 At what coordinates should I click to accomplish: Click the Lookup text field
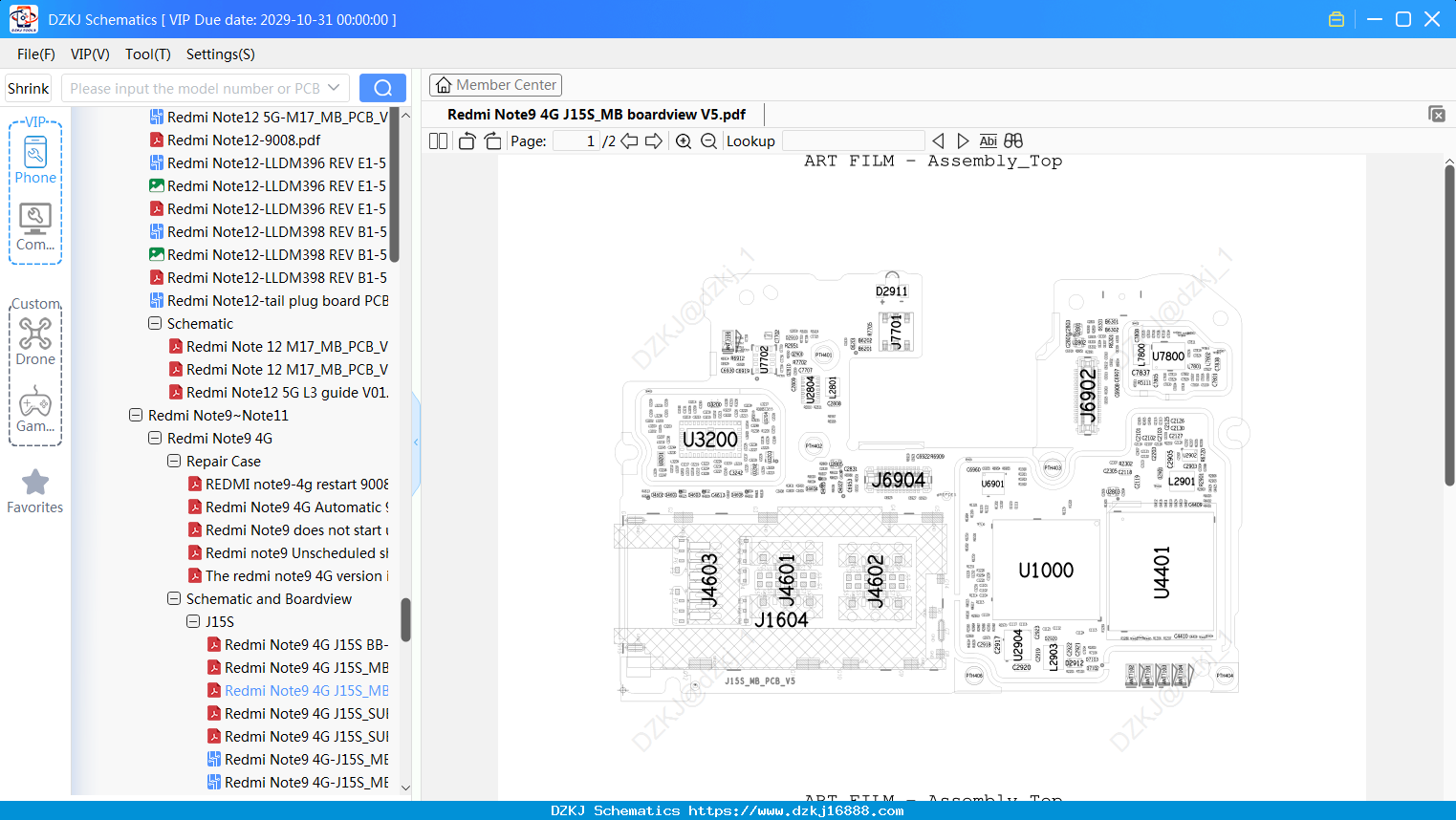[853, 141]
